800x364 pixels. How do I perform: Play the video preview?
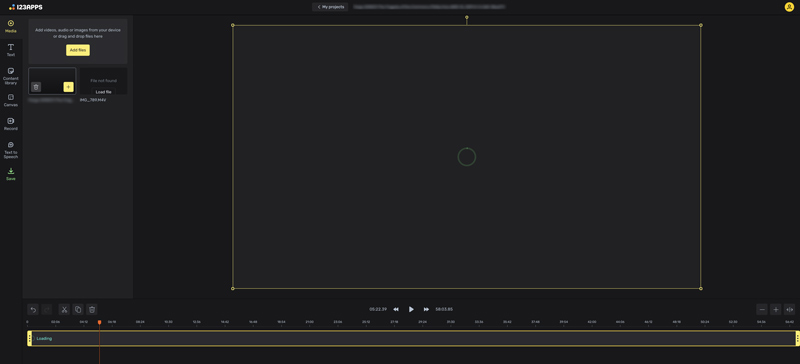coord(411,309)
